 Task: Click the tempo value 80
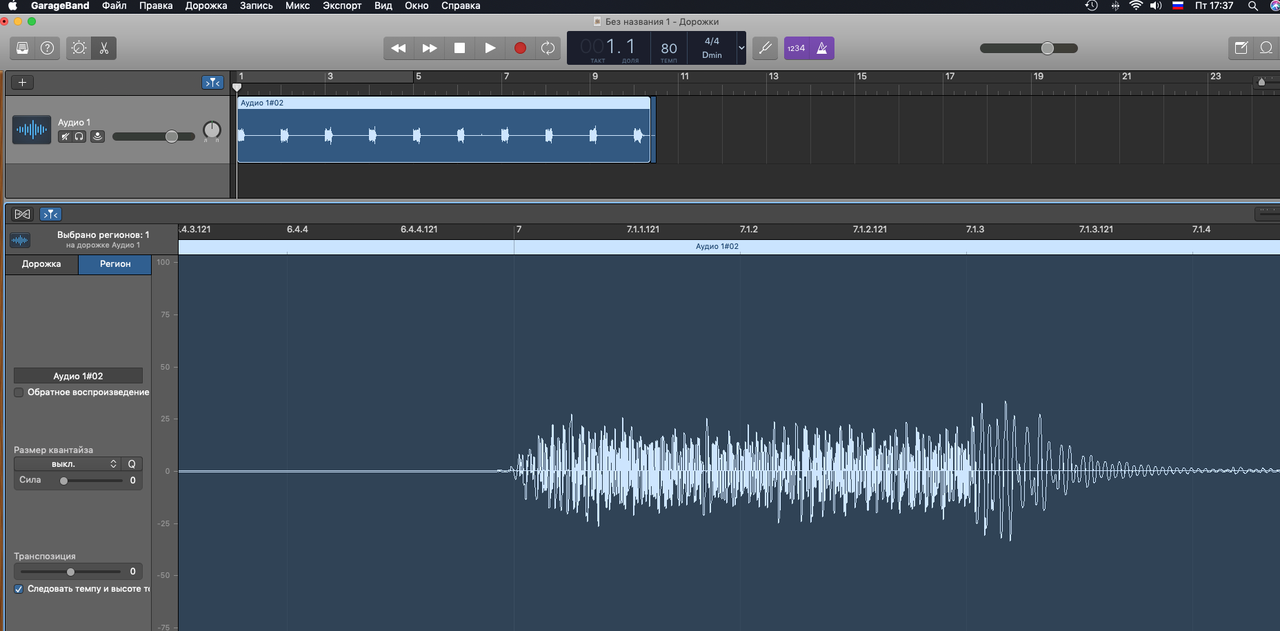pyautogui.click(x=669, y=48)
